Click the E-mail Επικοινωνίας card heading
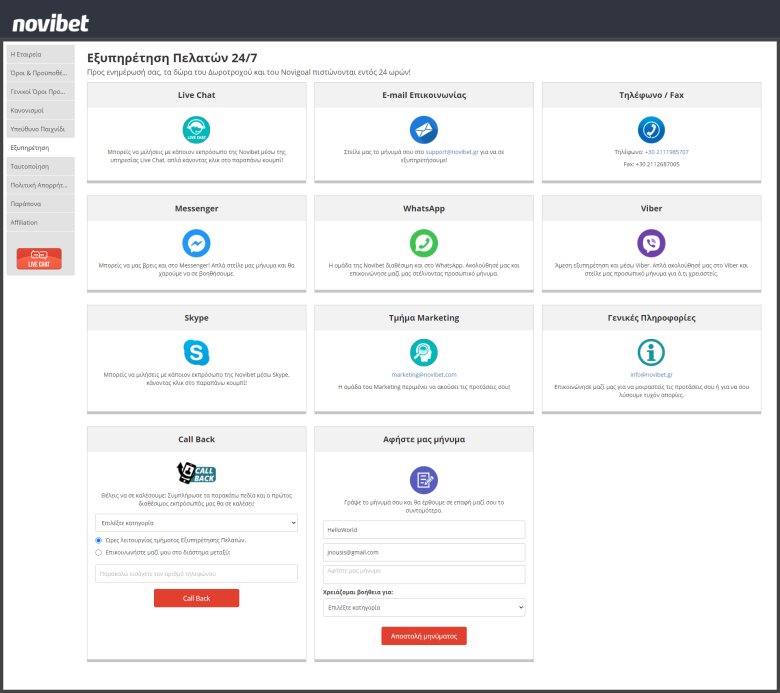The width and height of the screenshot is (780, 693). 424,95
